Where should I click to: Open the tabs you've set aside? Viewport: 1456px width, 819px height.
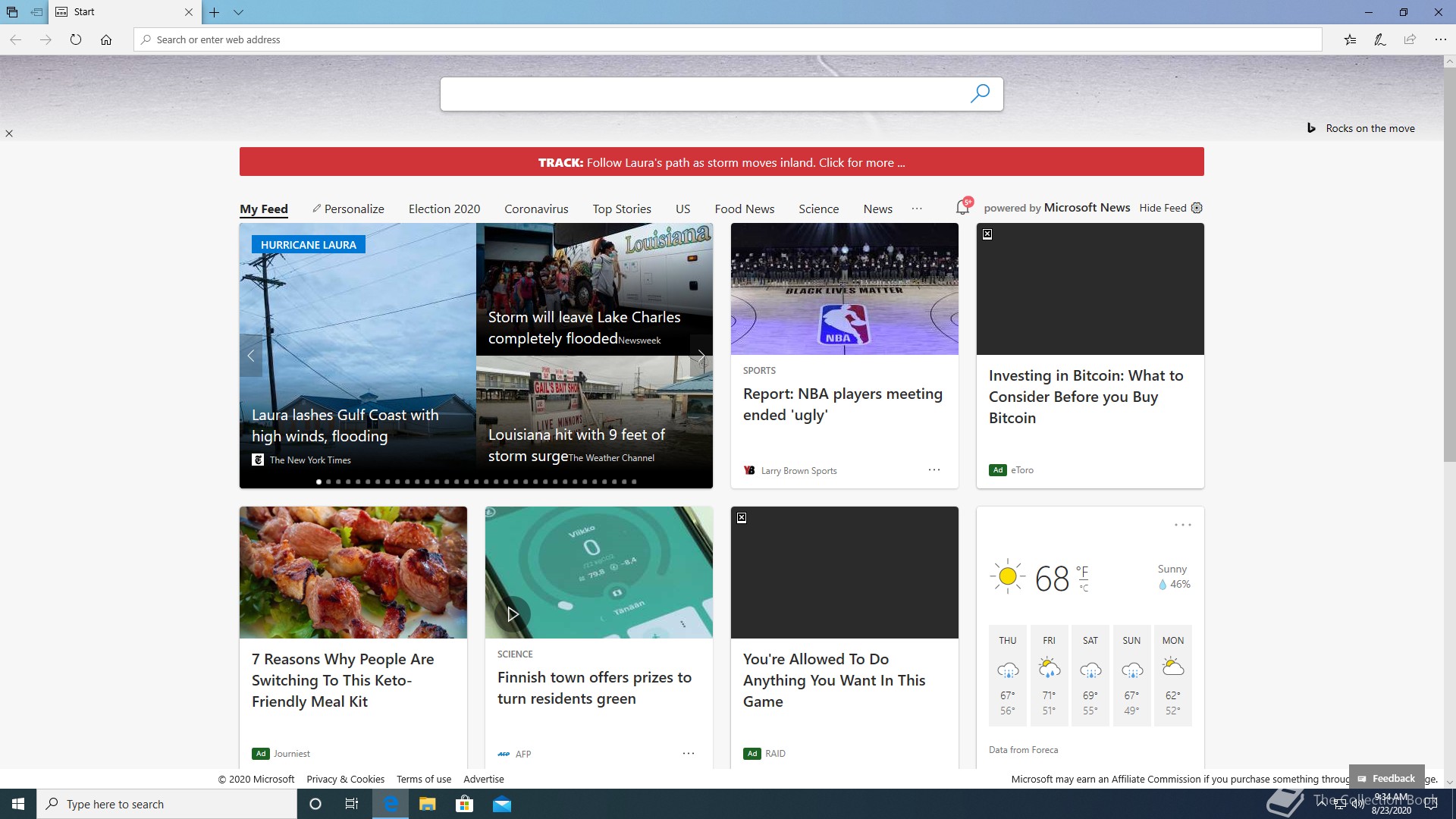12,12
